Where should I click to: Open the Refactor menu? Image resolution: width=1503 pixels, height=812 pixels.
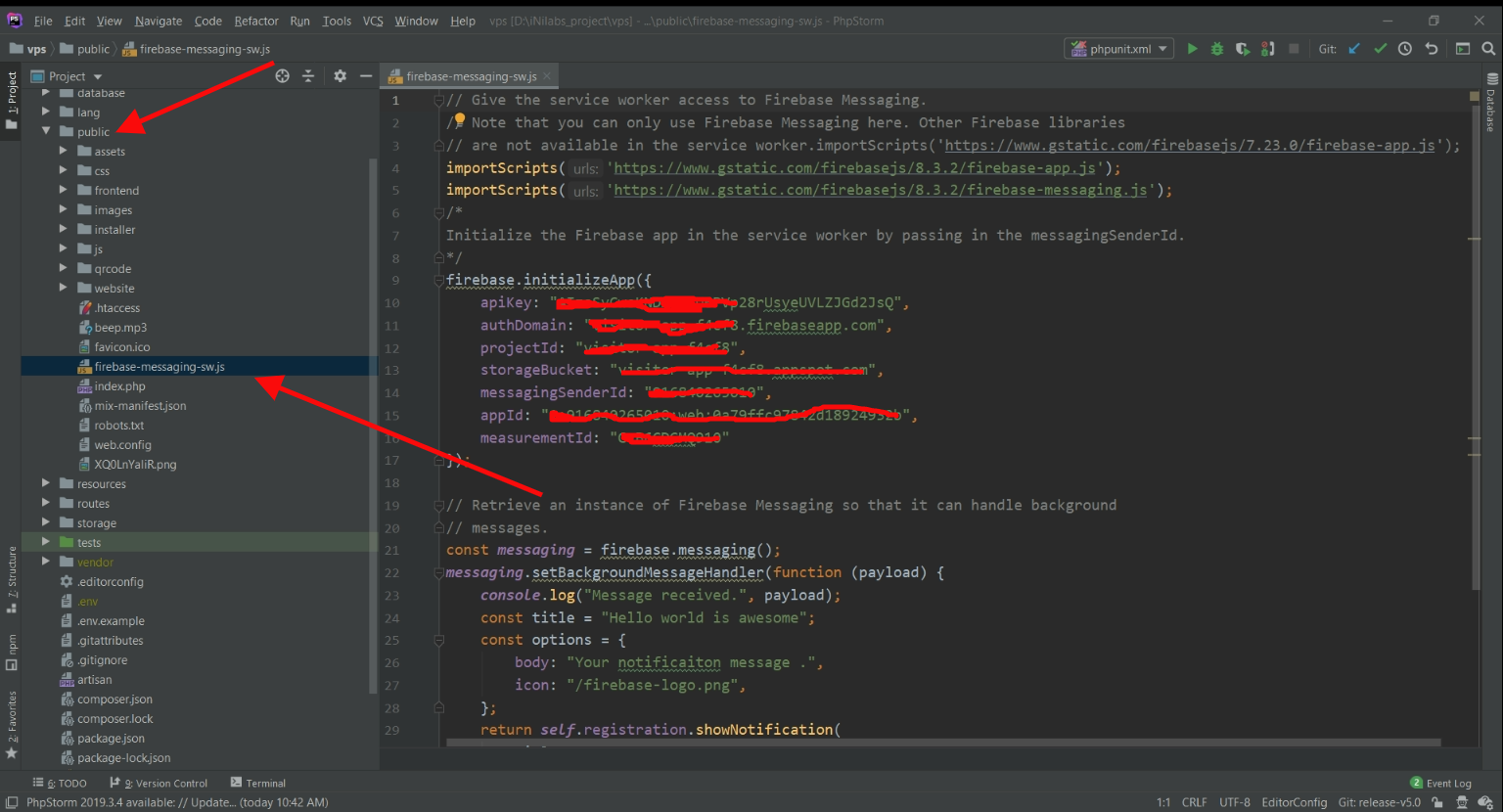coord(256,21)
